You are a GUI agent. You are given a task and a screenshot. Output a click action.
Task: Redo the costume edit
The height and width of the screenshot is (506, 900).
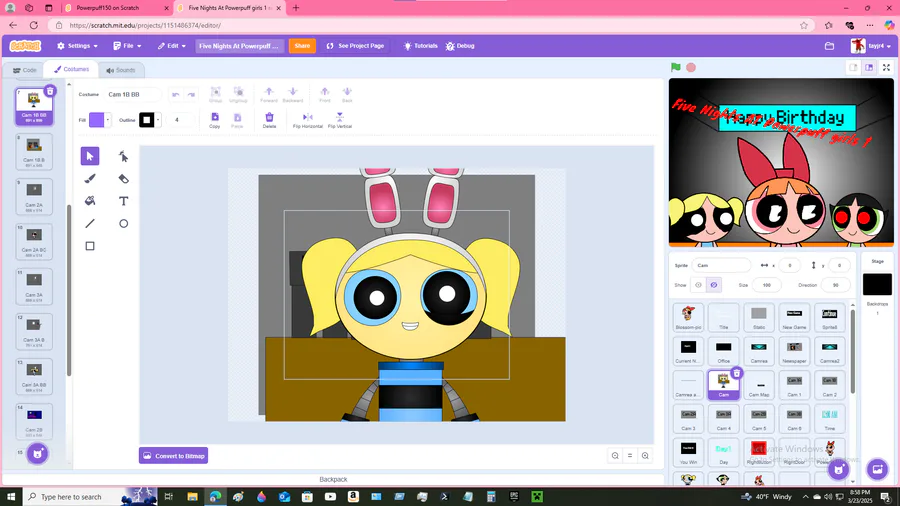[191, 95]
